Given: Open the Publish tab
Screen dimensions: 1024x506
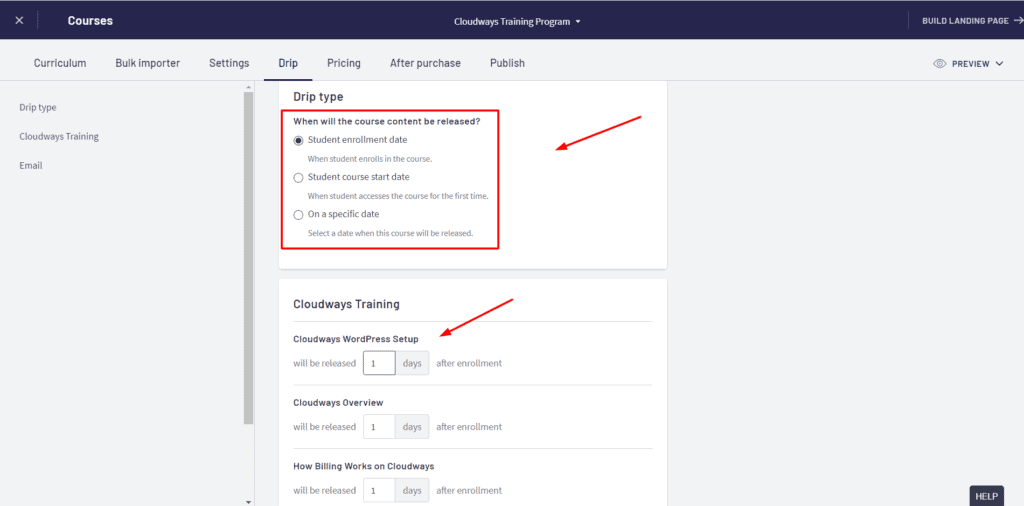Looking at the screenshot, I should click(x=507, y=63).
